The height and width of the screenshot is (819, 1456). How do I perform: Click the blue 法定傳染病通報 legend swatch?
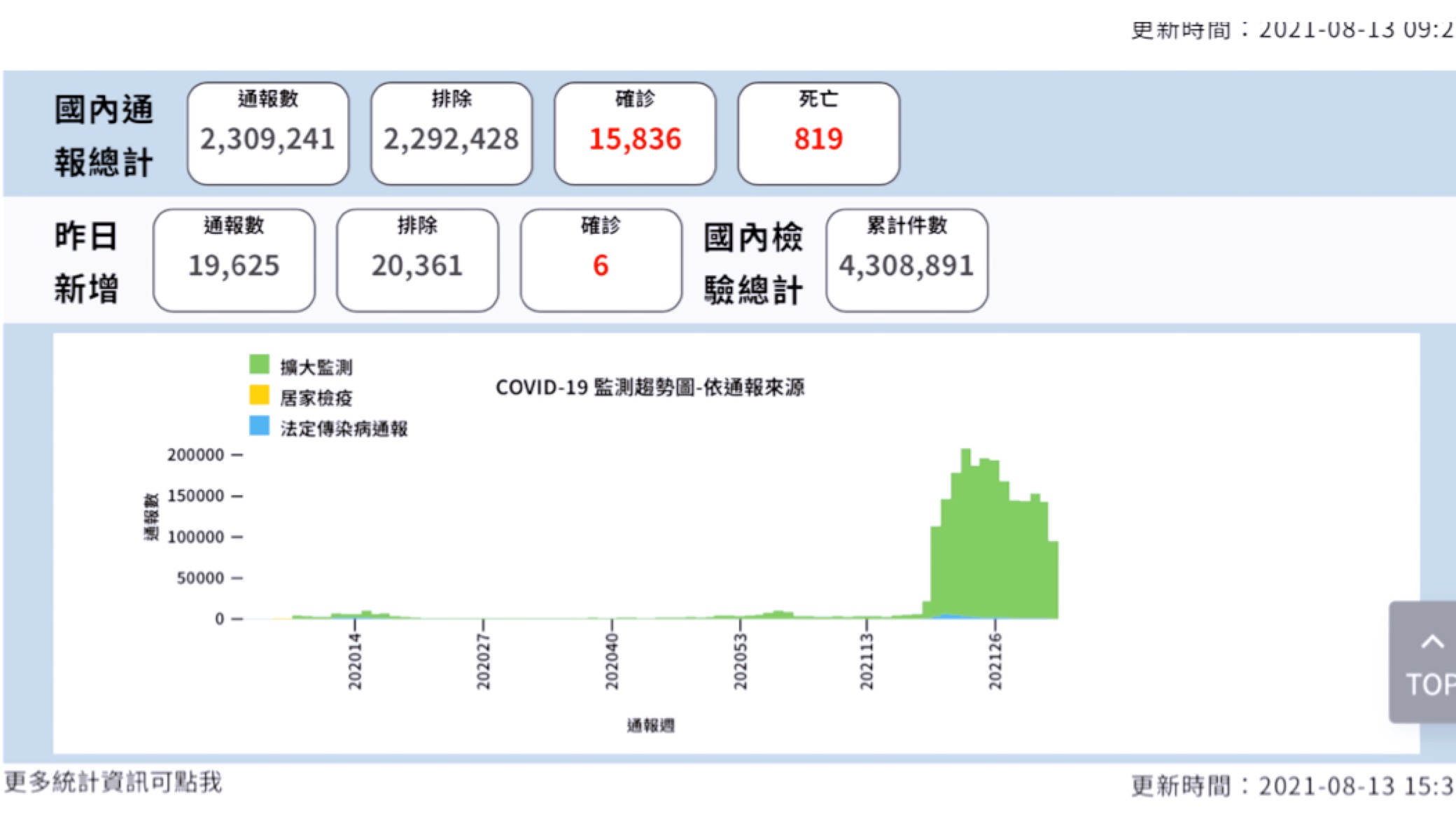[260, 426]
